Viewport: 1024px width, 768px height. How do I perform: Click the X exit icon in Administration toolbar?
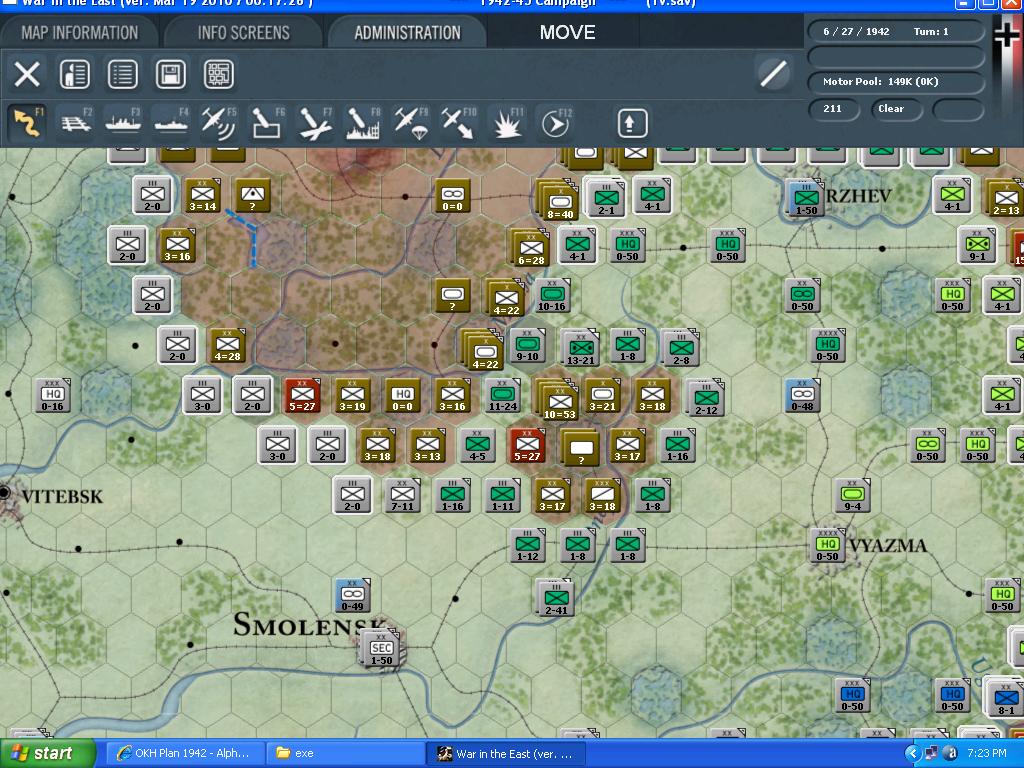tap(27, 74)
